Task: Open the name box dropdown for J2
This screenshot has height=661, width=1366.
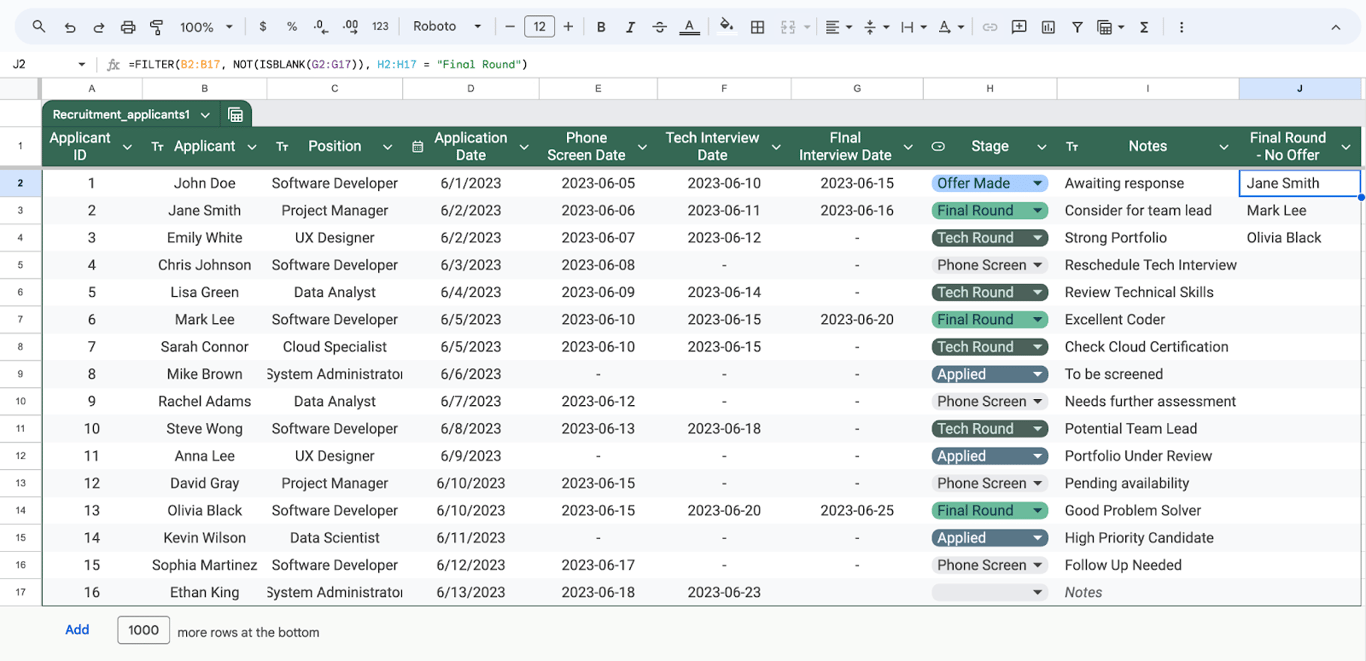Action: point(81,65)
